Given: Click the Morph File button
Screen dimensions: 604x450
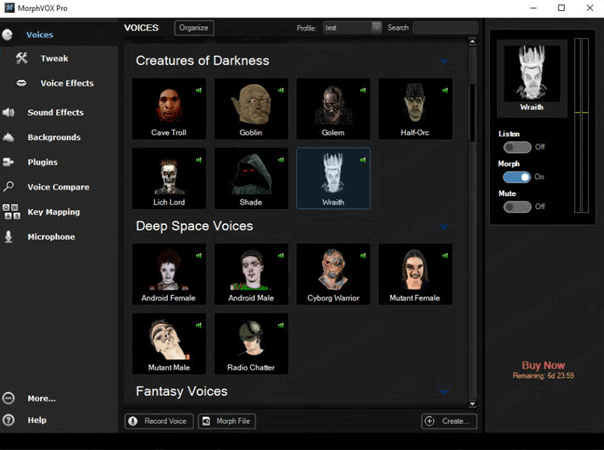Looking at the screenshot, I should coord(227,421).
